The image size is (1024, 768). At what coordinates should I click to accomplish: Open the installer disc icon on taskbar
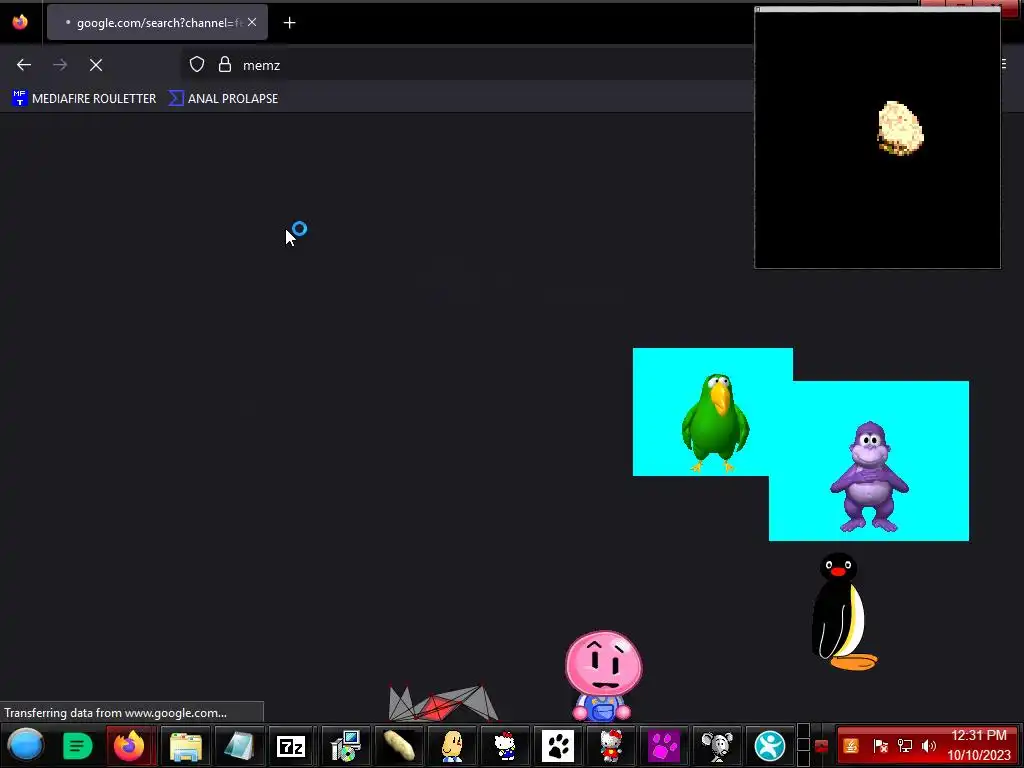(x=345, y=745)
